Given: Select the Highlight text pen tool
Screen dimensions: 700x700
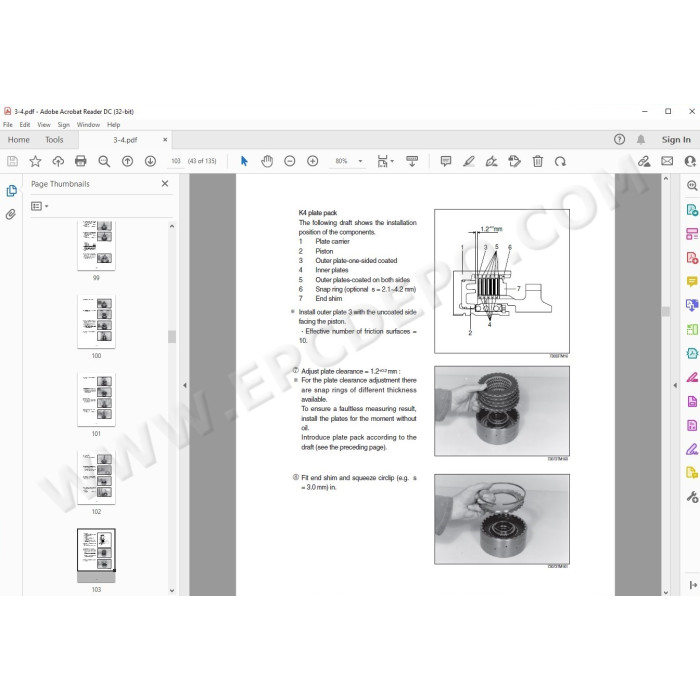Looking at the screenshot, I should 469,161.
